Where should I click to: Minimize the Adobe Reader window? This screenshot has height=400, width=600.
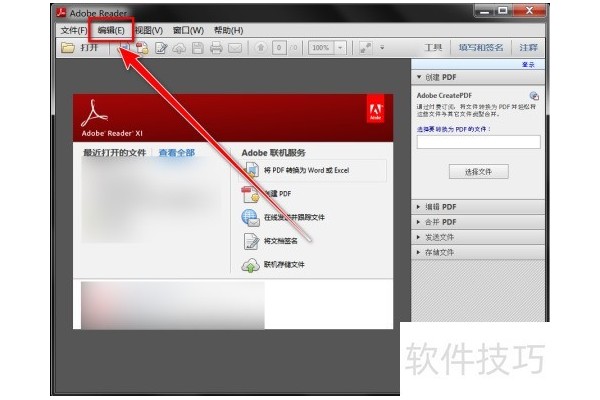[485, 11]
